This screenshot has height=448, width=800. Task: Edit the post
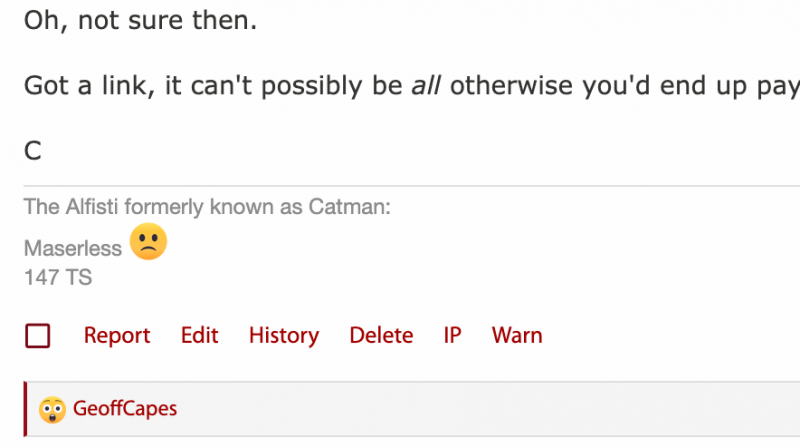click(199, 336)
